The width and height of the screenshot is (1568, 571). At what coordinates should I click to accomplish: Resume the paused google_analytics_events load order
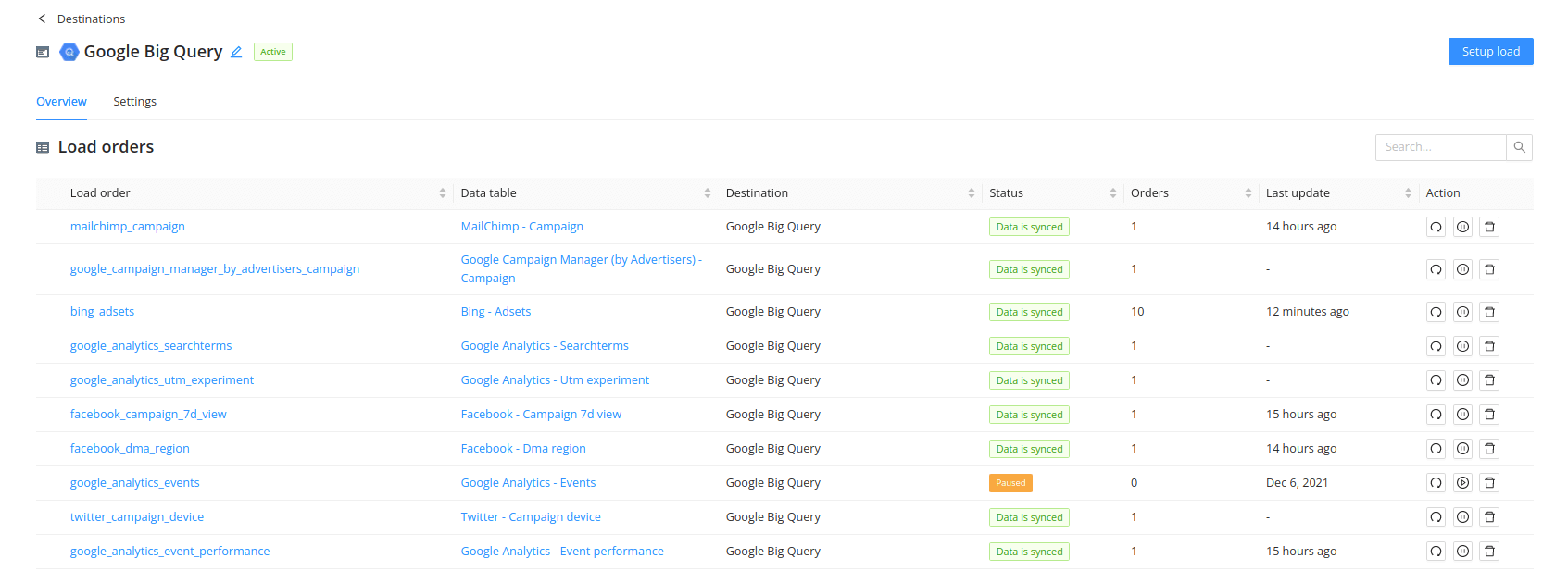coord(1462,483)
